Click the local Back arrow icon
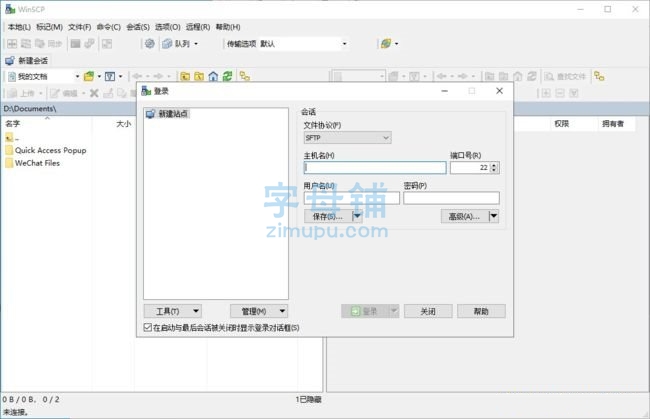Image resolution: width=650 pixels, height=419 pixels. coord(137,76)
